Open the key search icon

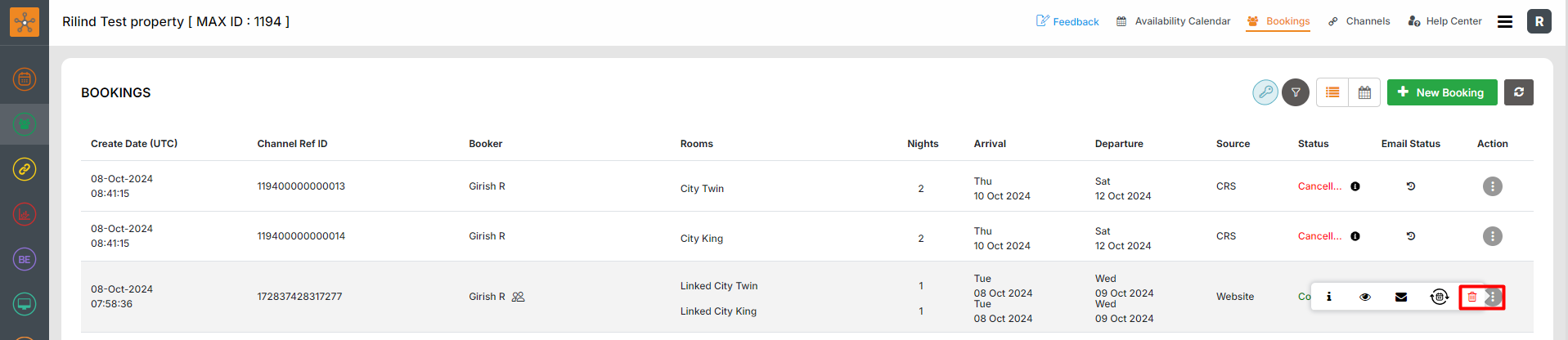(1265, 92)
